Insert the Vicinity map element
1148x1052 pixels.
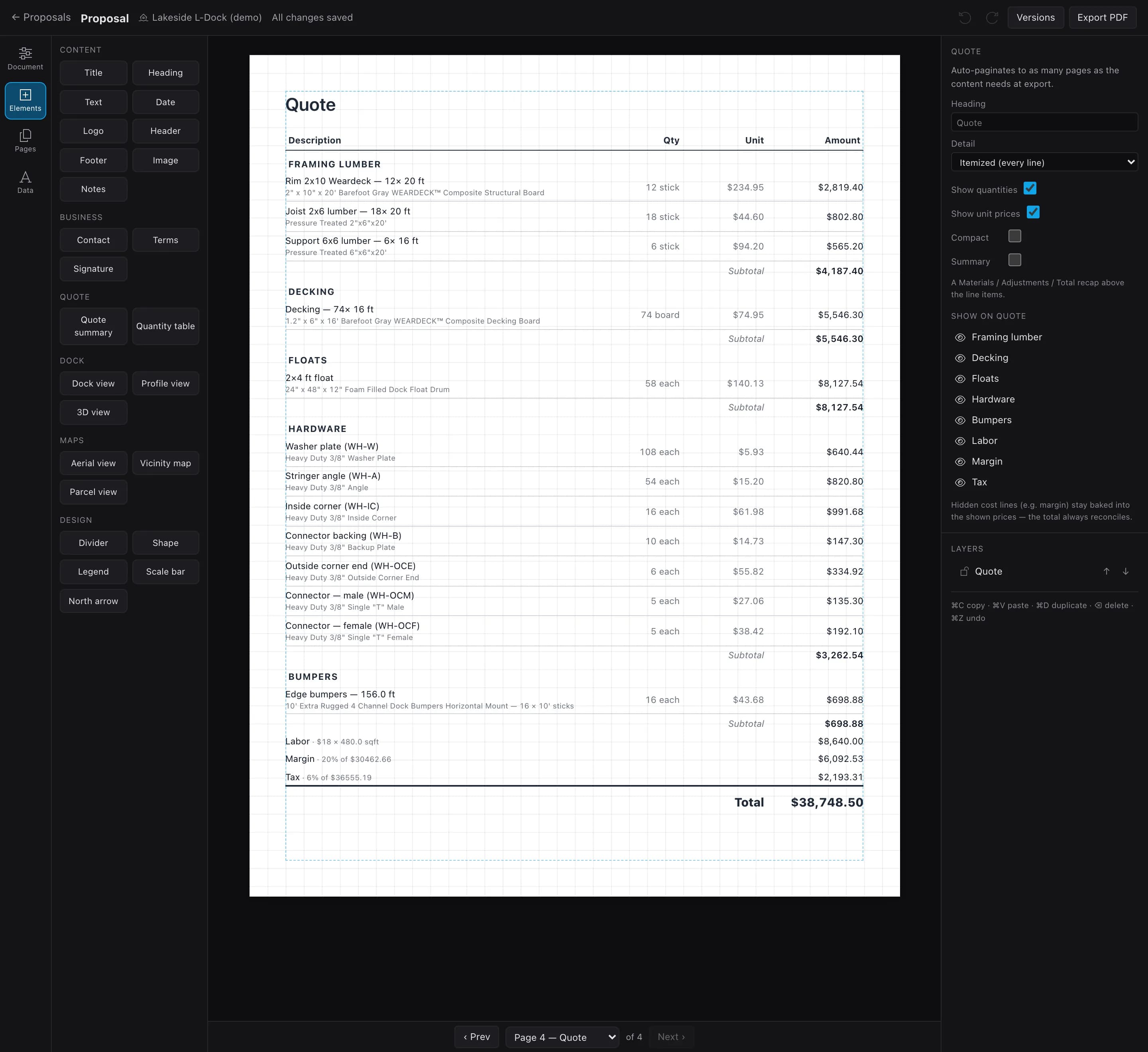point(166,463)
